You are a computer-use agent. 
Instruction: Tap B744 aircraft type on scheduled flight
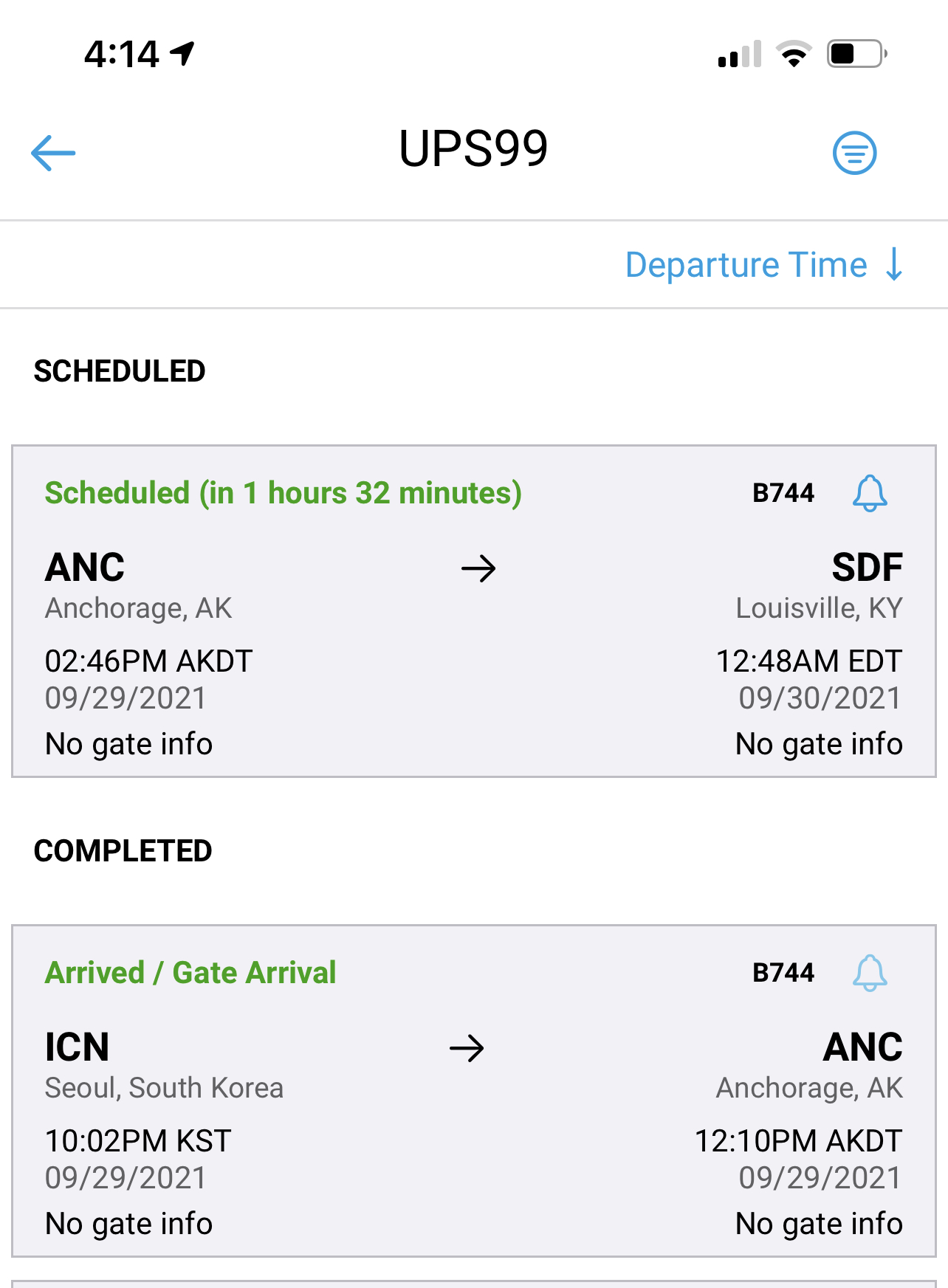(783, 493)
